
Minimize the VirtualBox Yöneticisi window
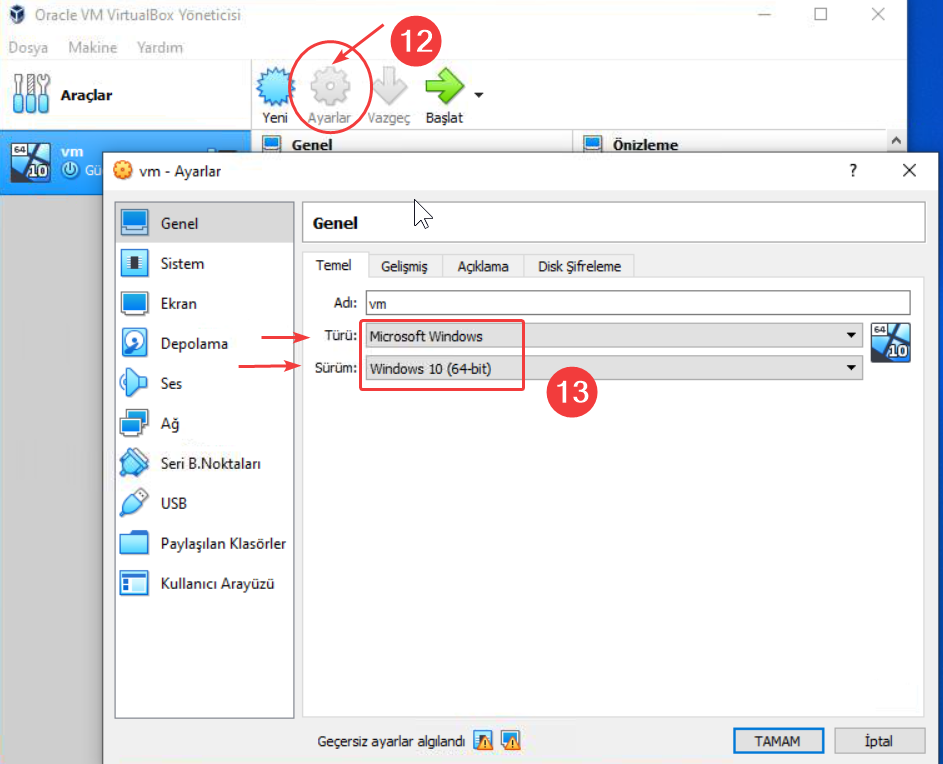[764, 14]
